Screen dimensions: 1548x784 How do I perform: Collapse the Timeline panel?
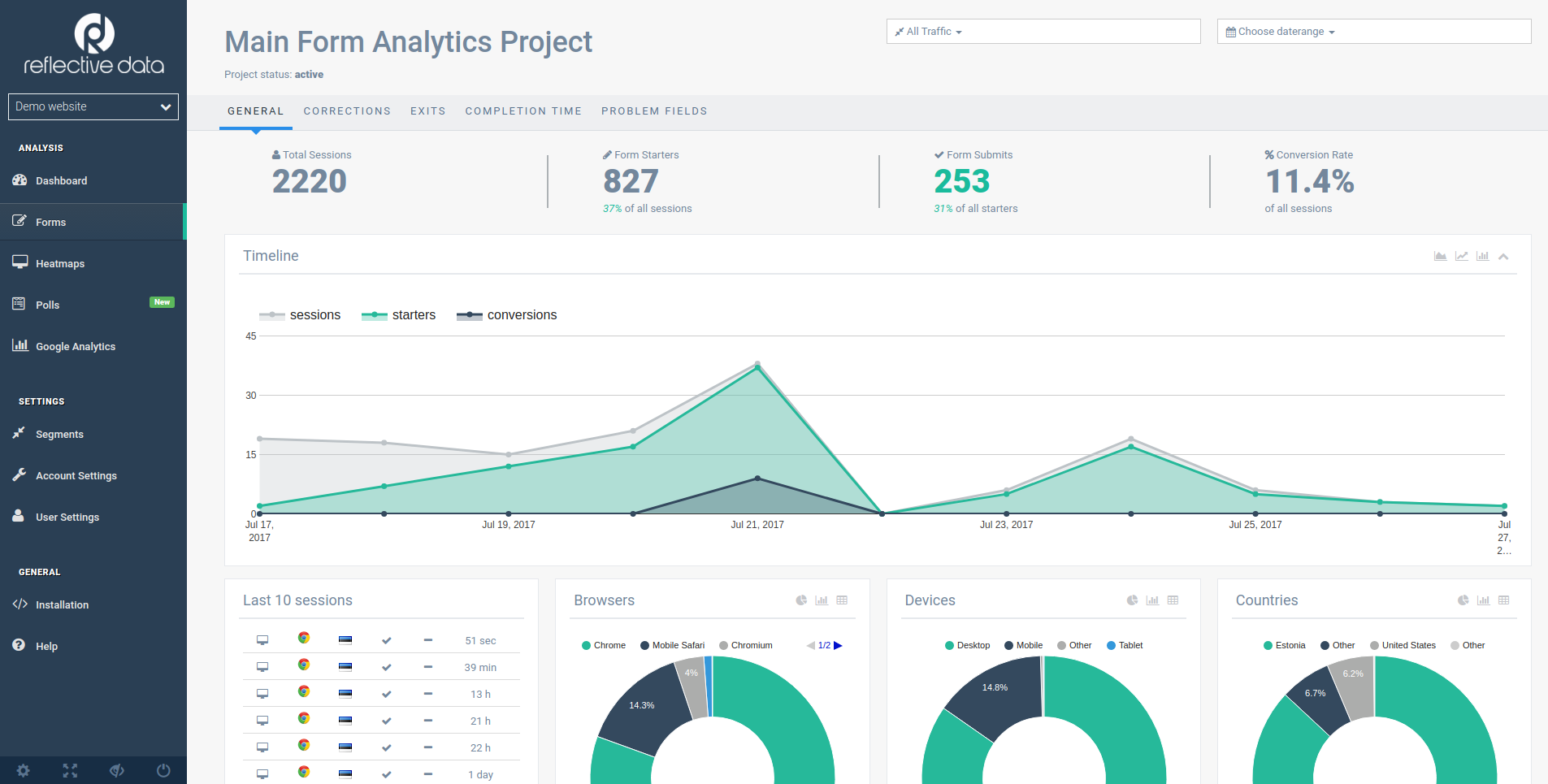click(1503, 257)
